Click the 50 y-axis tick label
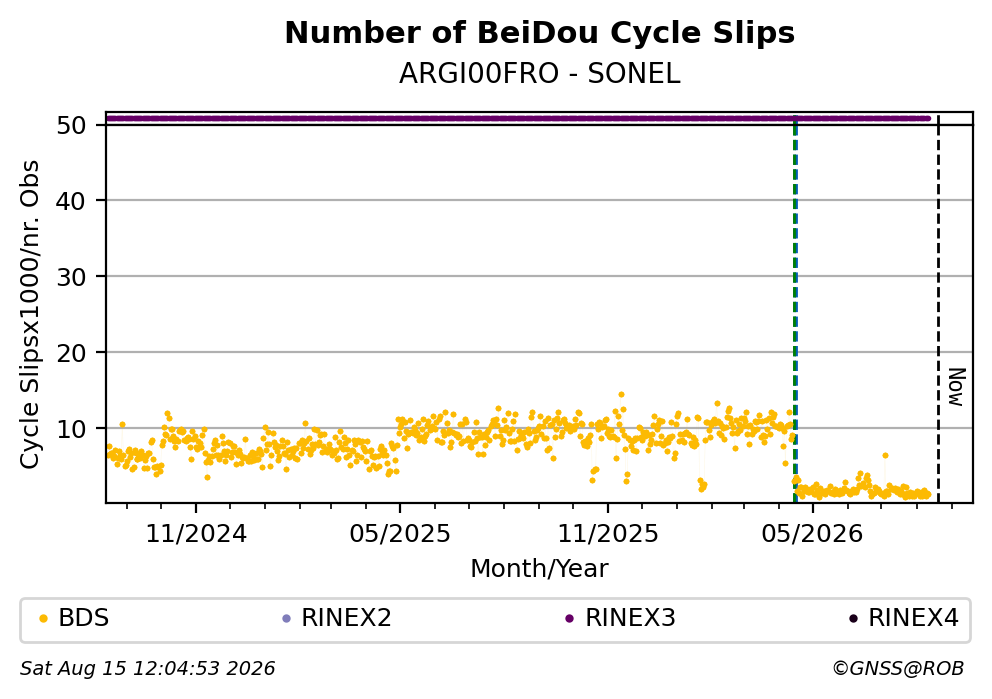This screenshot has width=992, height=699. coord(71,125)
